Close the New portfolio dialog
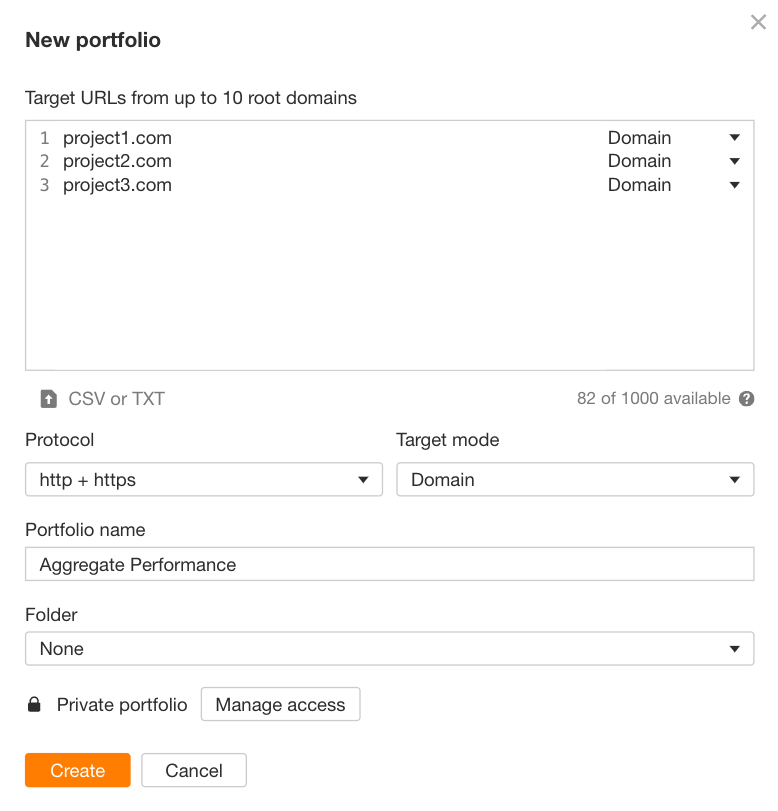Image resolution: width=778 pixels, height=811 pixels. (758, 22)
